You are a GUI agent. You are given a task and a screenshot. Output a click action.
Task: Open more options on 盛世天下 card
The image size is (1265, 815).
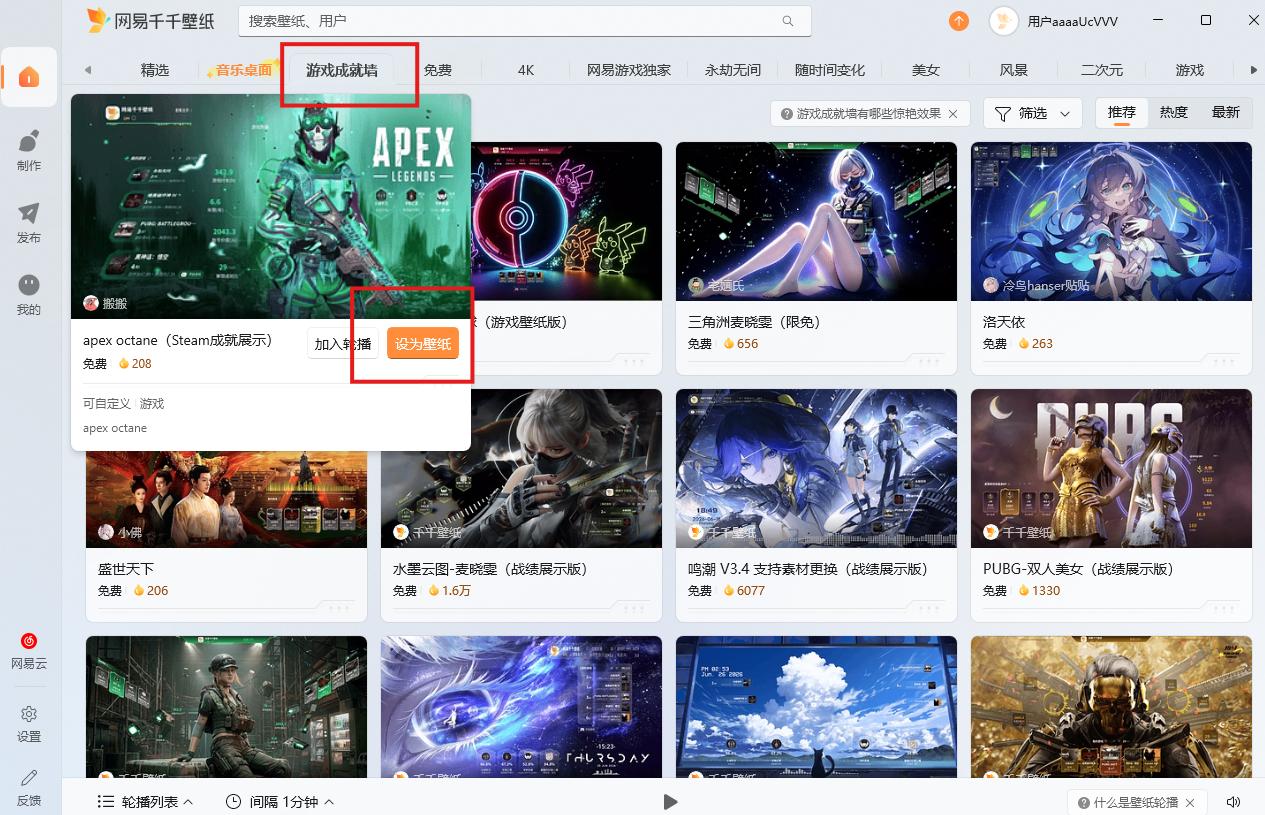(x=339, y=608)
